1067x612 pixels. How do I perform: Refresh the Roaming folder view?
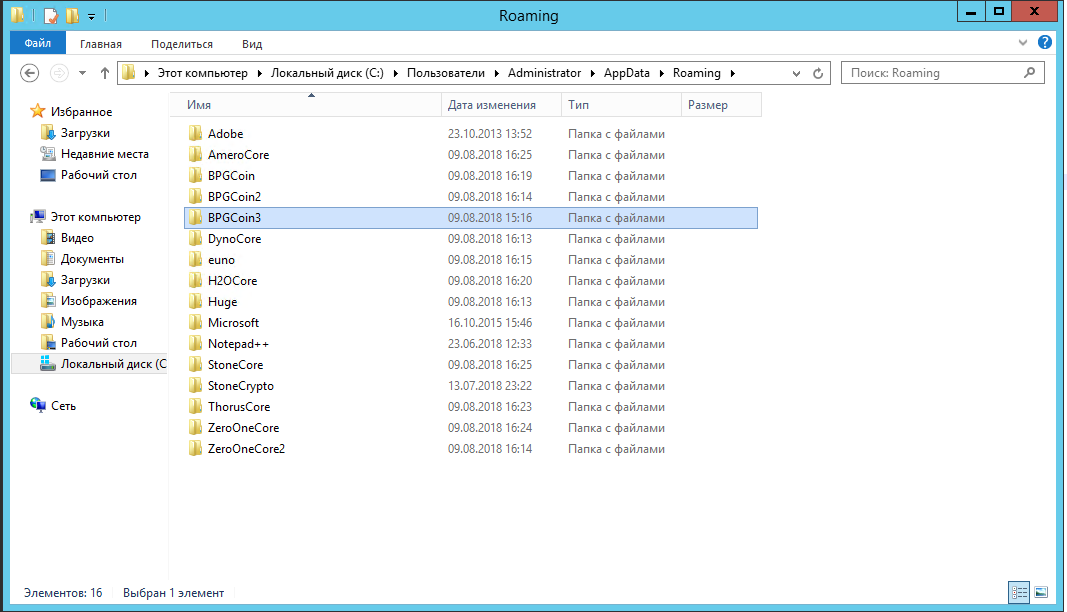(x=818, y=73)
